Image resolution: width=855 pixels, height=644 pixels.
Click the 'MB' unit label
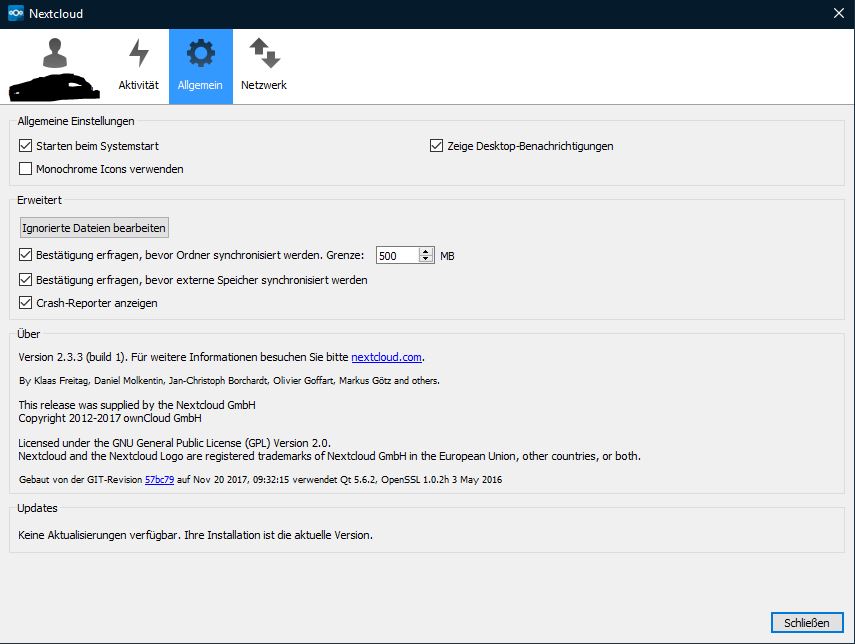[x=447, y=256]
